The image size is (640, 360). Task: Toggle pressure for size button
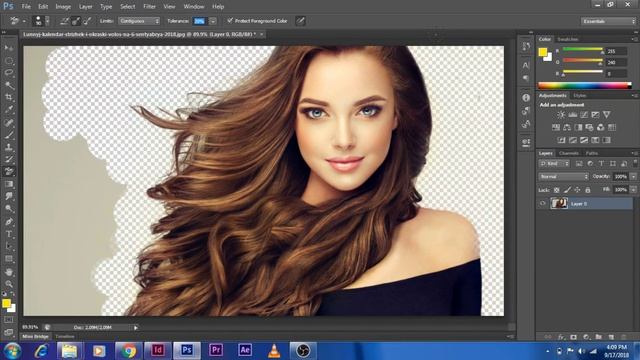click(x=300, y=21)
